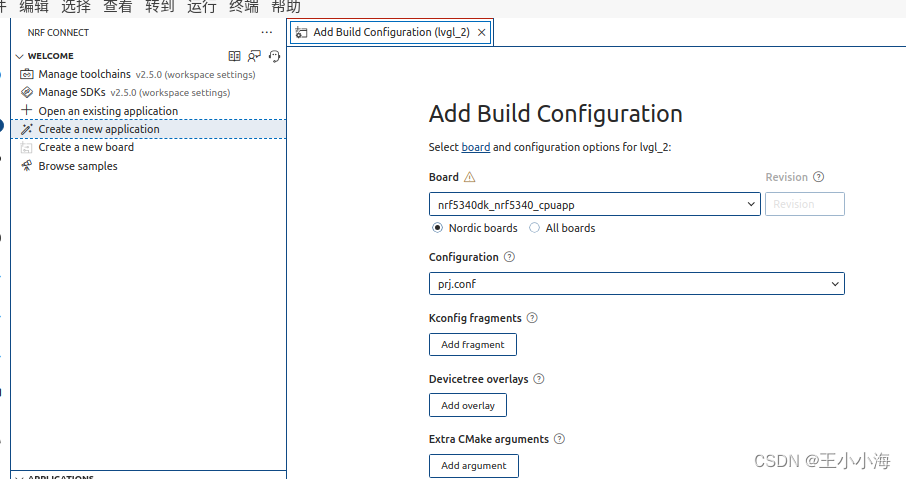Click the Add argument button
Viewport: 906px width, 479px height.
[x=474, y=466]
